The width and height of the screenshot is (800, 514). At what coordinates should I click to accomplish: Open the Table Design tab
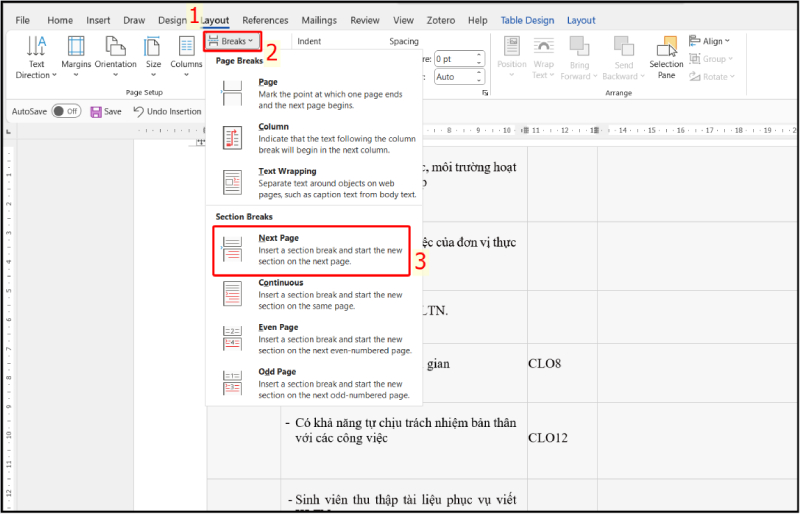(527, 20)
